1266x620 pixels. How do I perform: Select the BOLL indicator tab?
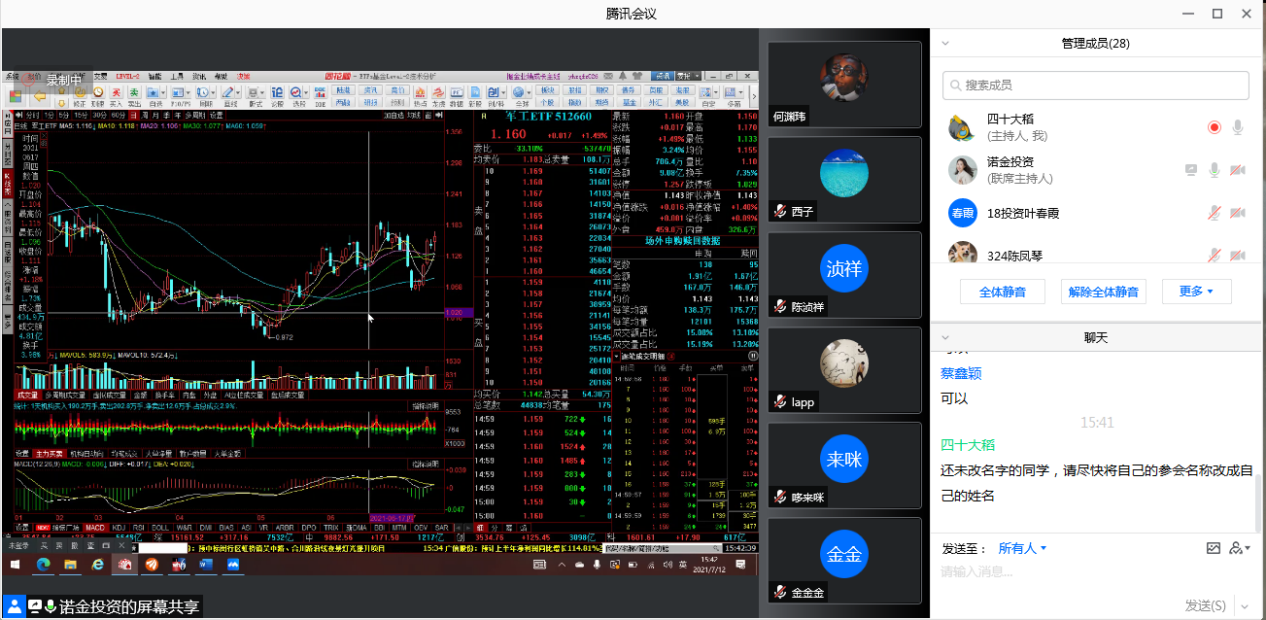(160, 528)
